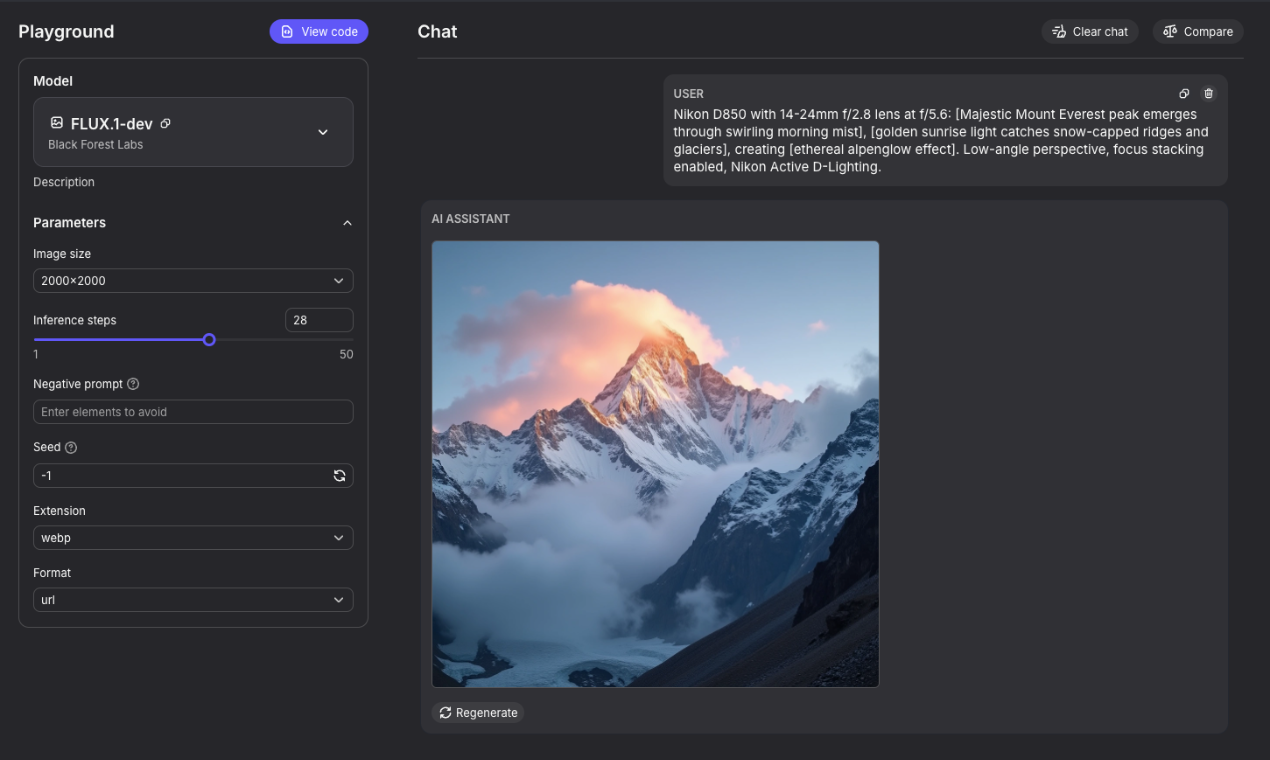Randomize the seed with refresh icon
The height and width of the screenshot is (760, 1270).
[x=339, y=476]
